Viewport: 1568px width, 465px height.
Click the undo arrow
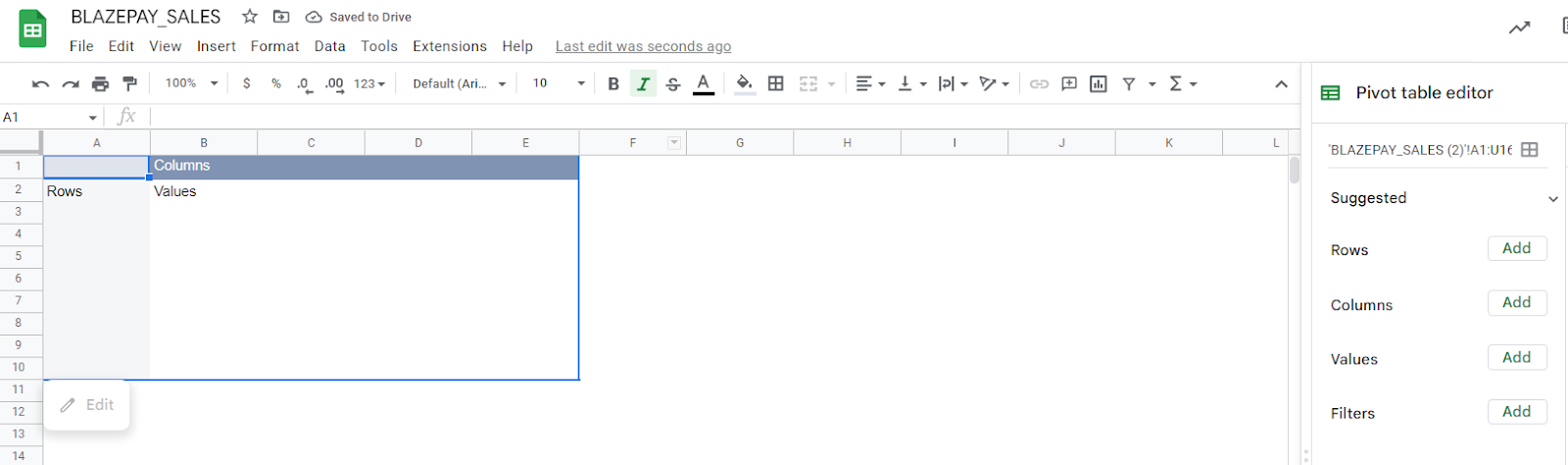pos(40,84)
